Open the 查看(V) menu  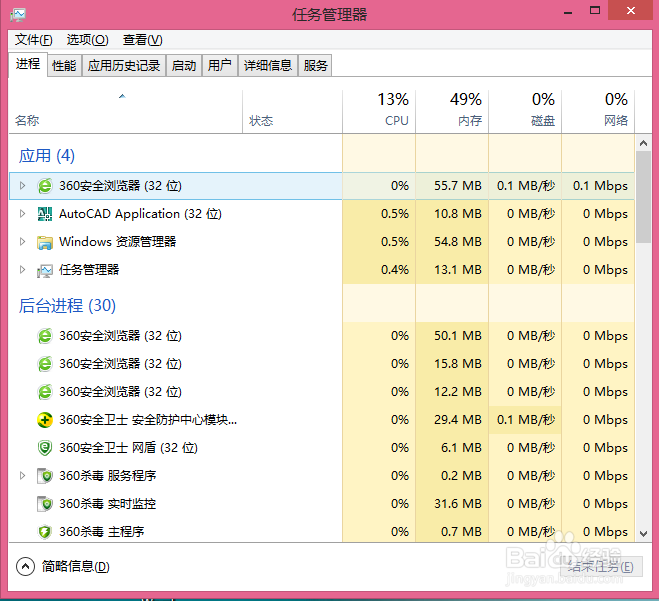coord(142,40)
